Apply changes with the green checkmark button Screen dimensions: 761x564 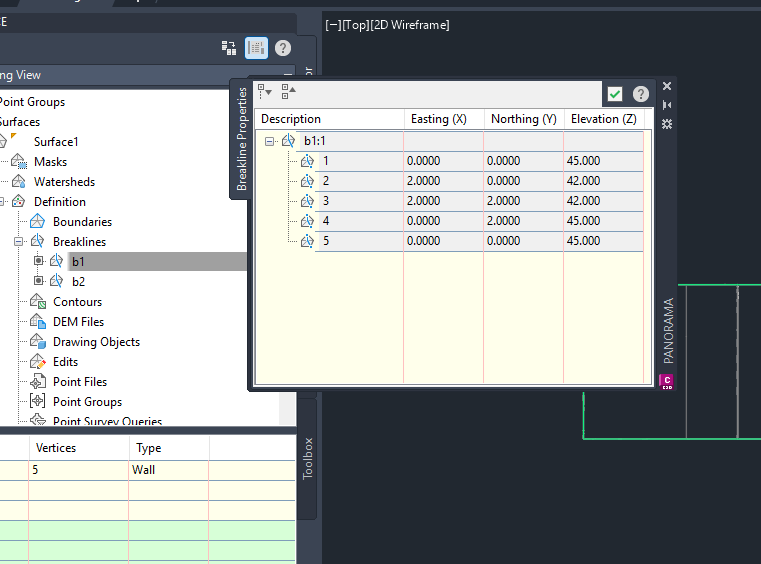point(615,94)
